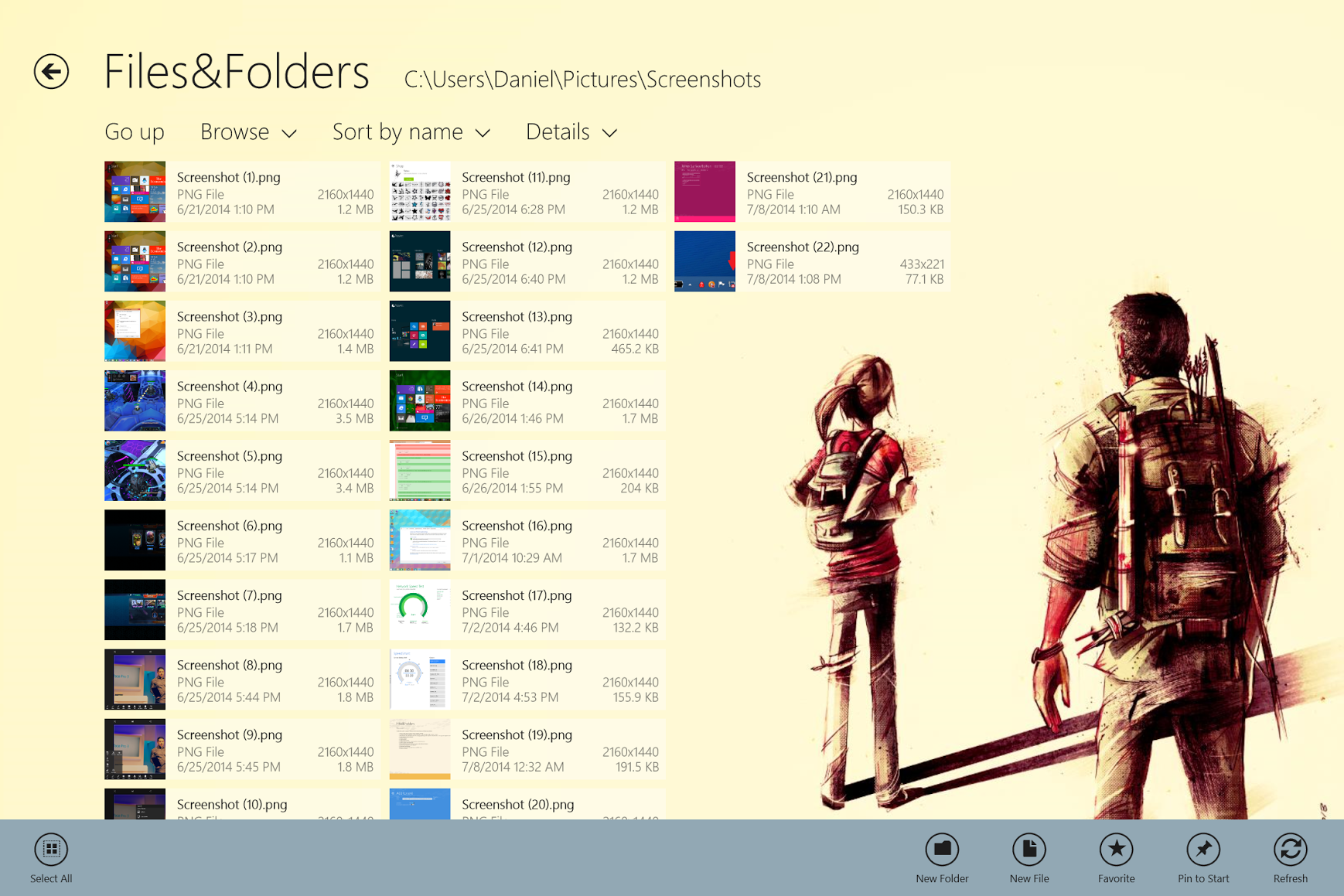Screen dimensions: 1344x896
Task: Click the date 6/26/2014 1:46 PM
Action: (x=513, y=419)
